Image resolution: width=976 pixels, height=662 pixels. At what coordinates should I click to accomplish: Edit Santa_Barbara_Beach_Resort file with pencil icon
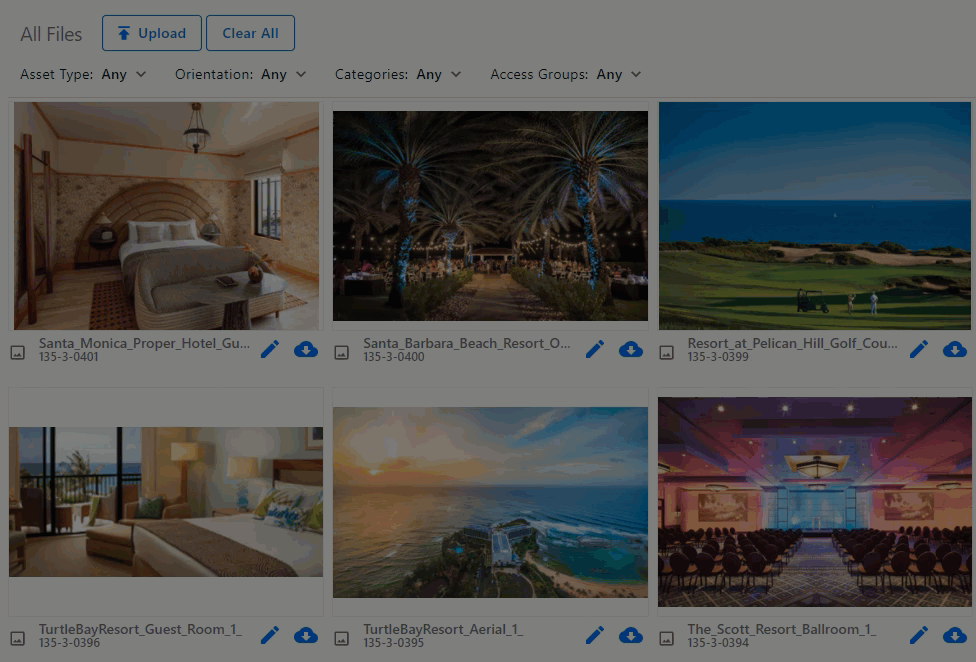[x=594, y=350]
